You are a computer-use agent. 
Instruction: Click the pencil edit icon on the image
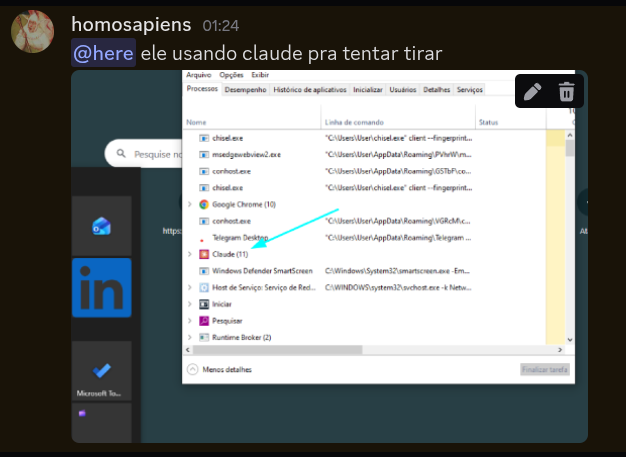pyautogui.click(x=532, y=91)
